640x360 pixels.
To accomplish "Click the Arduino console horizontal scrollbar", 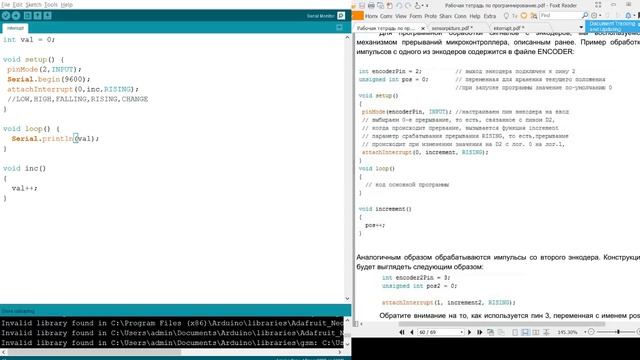I will [93, 351].
